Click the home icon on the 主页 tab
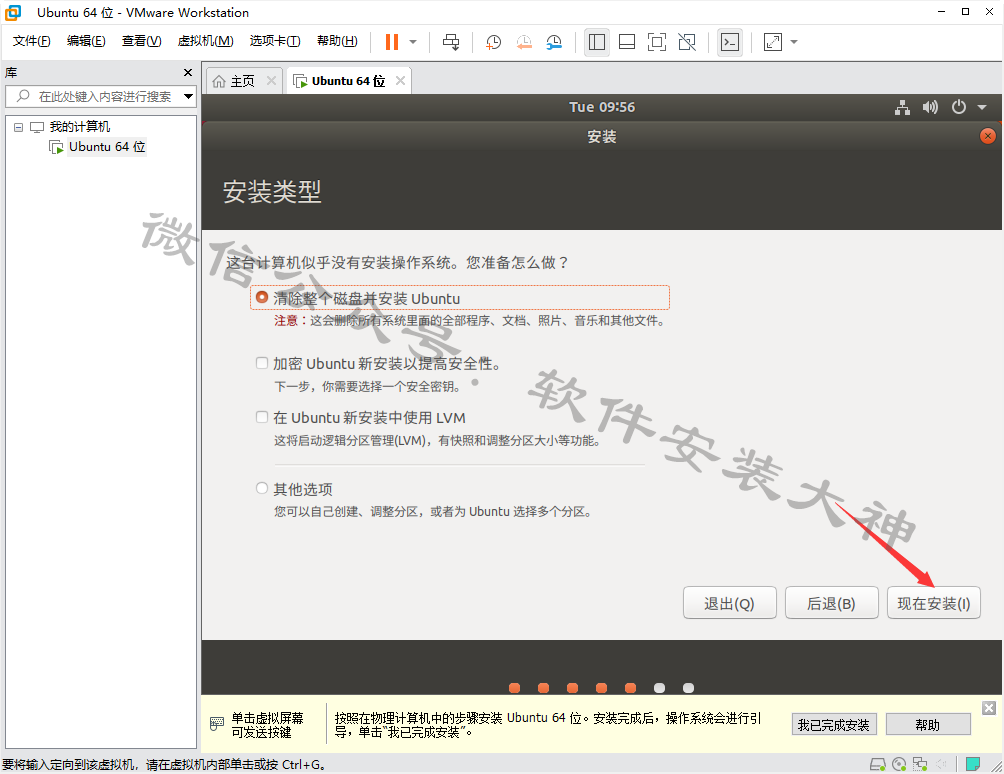Screen dimensions: 1004x774 219,81
